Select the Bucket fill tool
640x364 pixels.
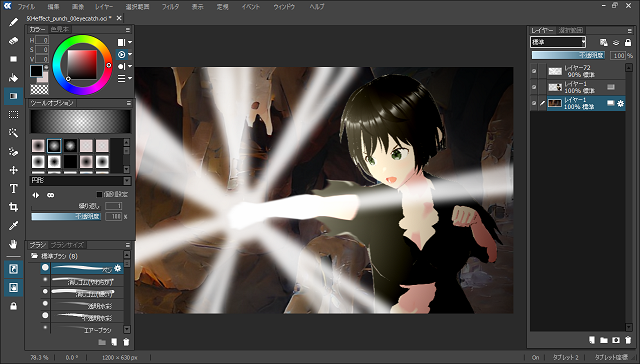13,78
